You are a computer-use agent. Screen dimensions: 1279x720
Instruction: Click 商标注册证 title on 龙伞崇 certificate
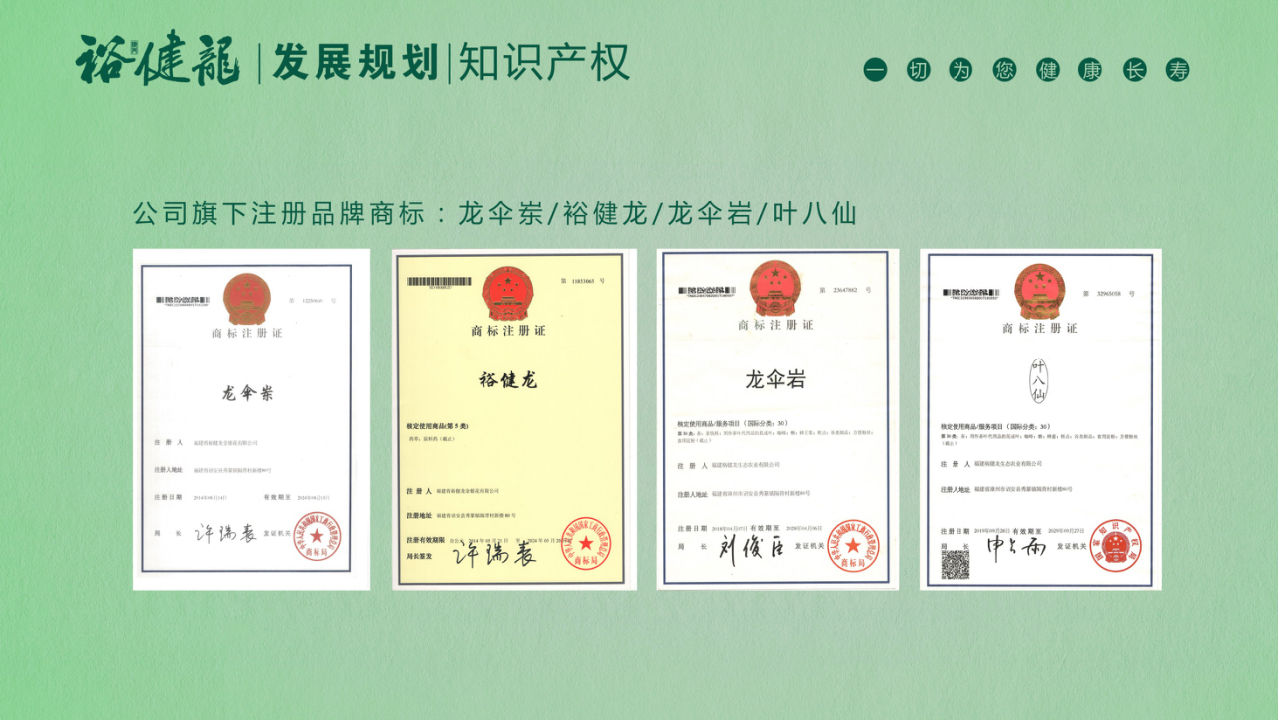tap(247, 333)
